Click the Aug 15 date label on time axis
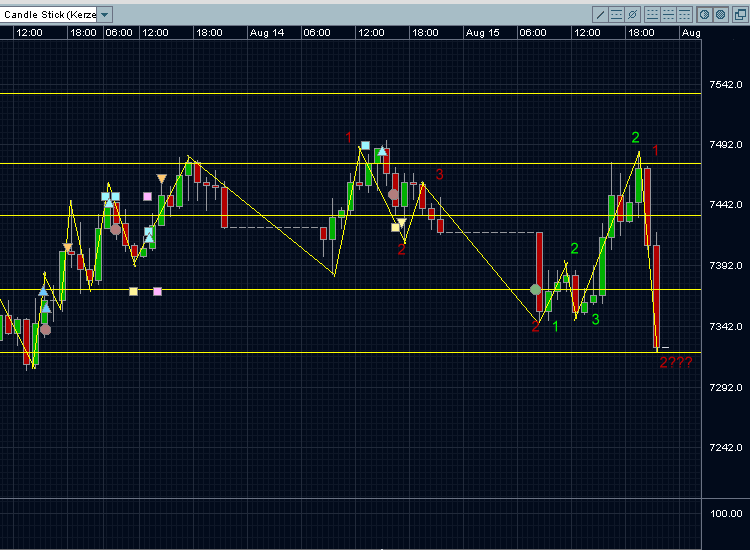 pyautogui.click(x=482, y=32)
